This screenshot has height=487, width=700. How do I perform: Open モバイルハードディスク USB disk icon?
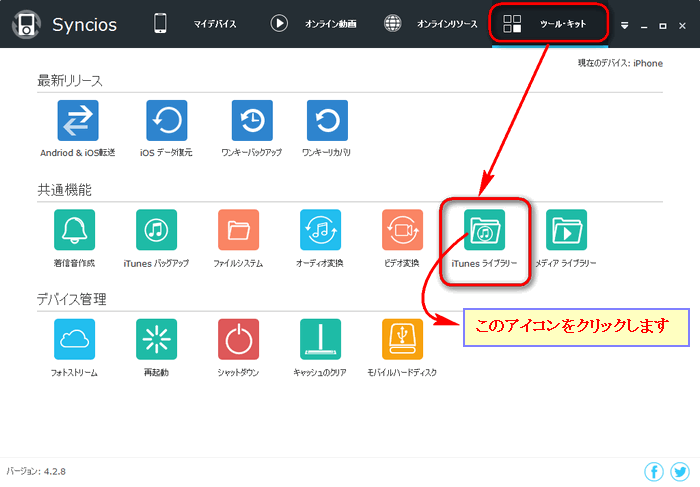pos(402,339)
